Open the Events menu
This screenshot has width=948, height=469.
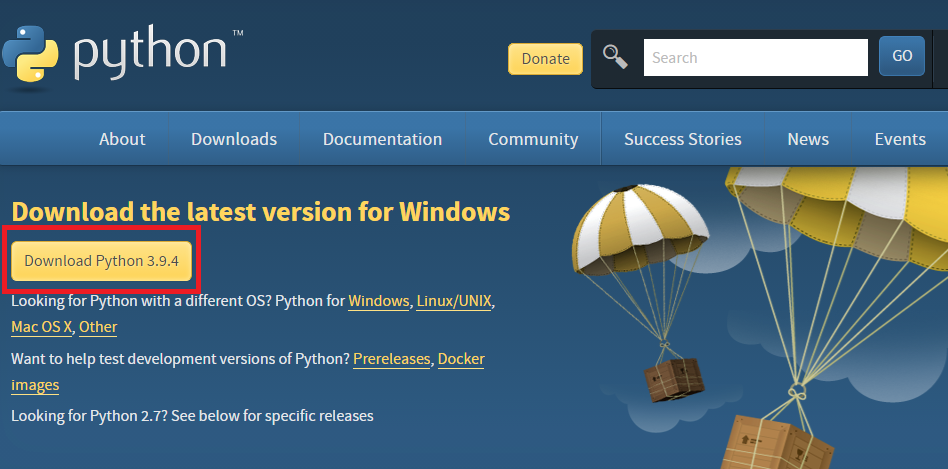pyautogui.click(x=900, y=139)
